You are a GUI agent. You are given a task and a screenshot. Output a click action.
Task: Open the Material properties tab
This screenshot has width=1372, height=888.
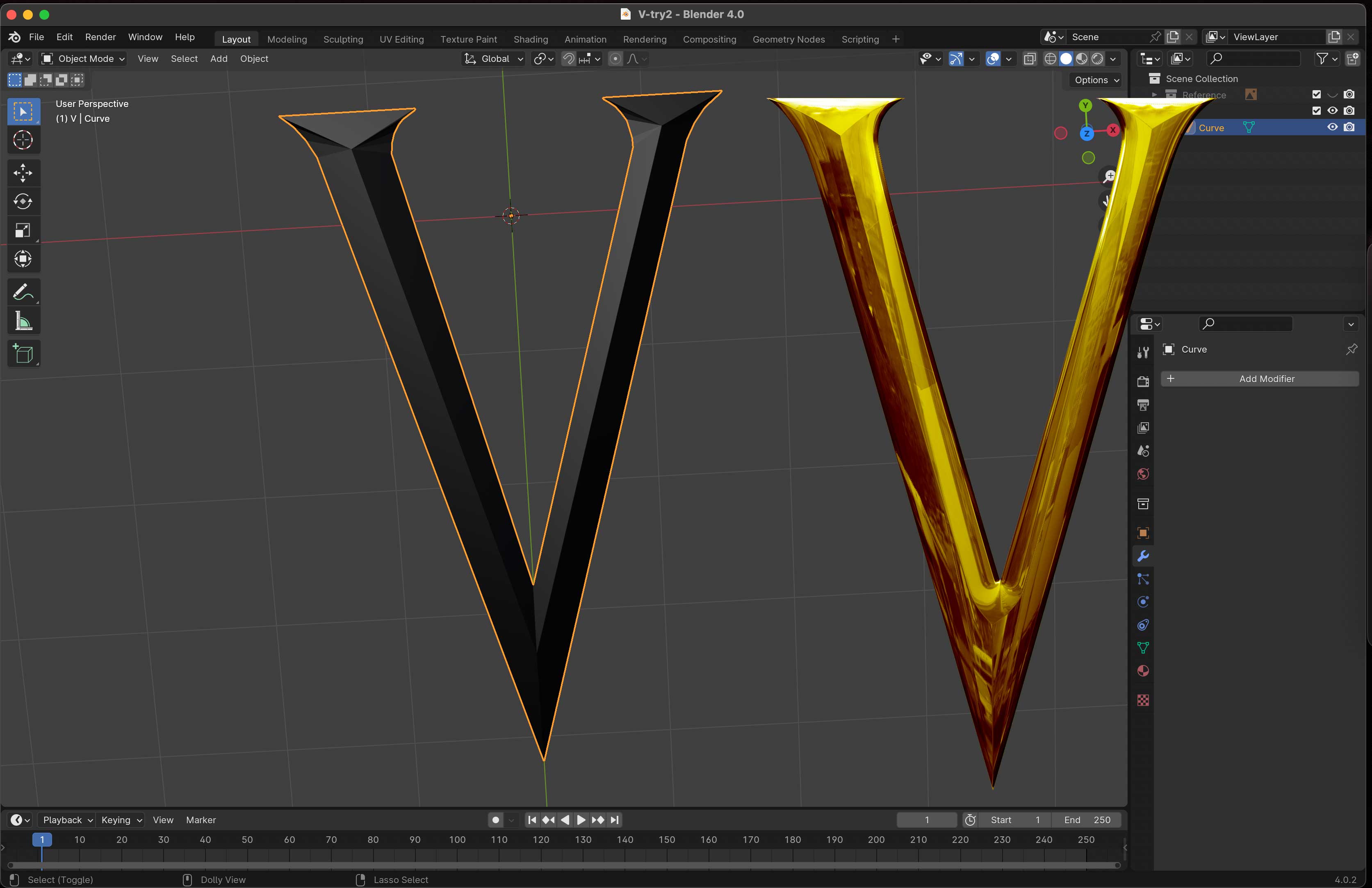[x=1143, y=671]
